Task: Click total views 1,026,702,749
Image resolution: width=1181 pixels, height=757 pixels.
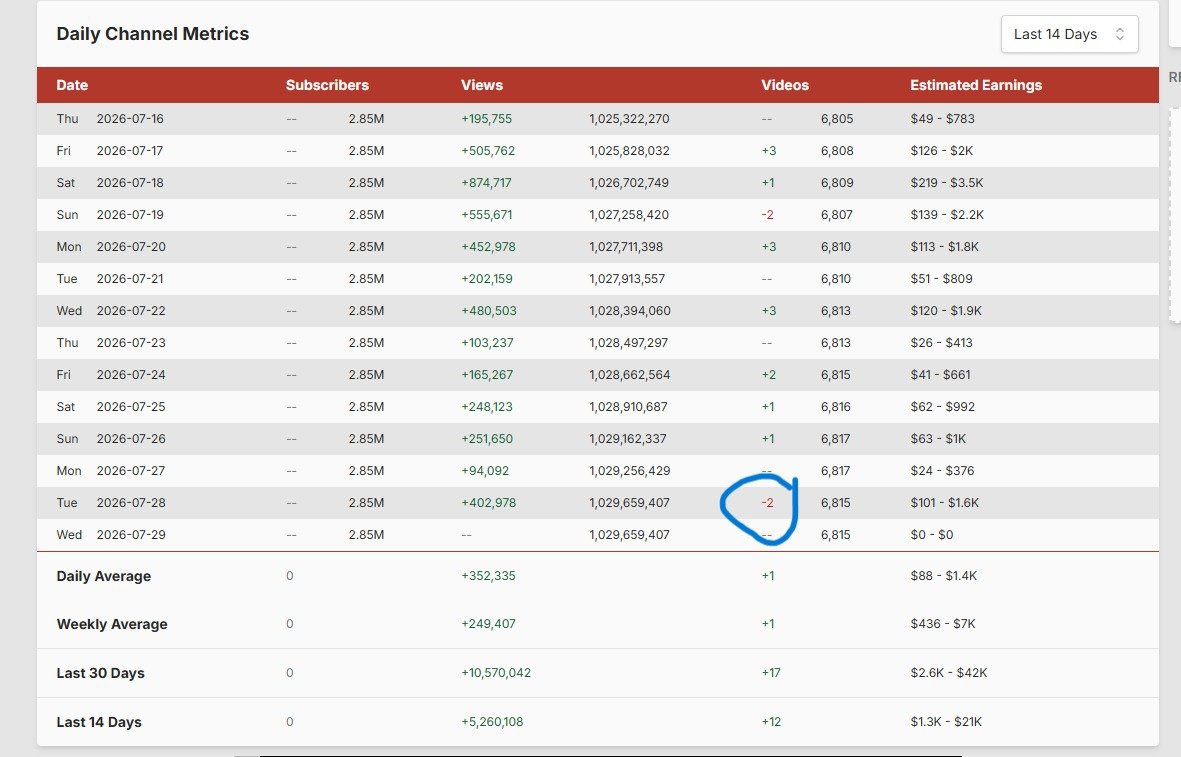Action: tap(629, 182)
